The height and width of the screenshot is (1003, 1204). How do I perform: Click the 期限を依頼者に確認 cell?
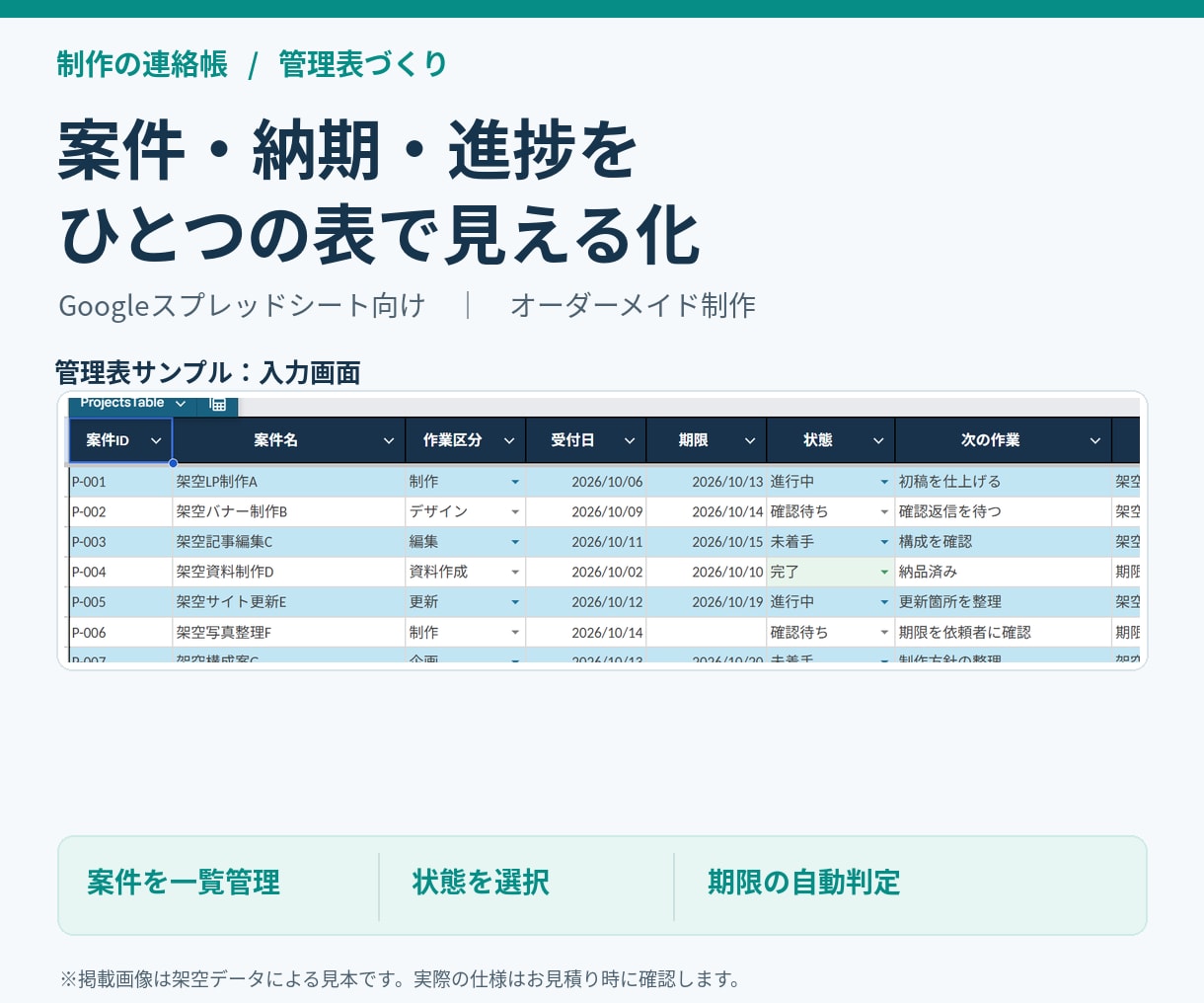(1003, 632)
